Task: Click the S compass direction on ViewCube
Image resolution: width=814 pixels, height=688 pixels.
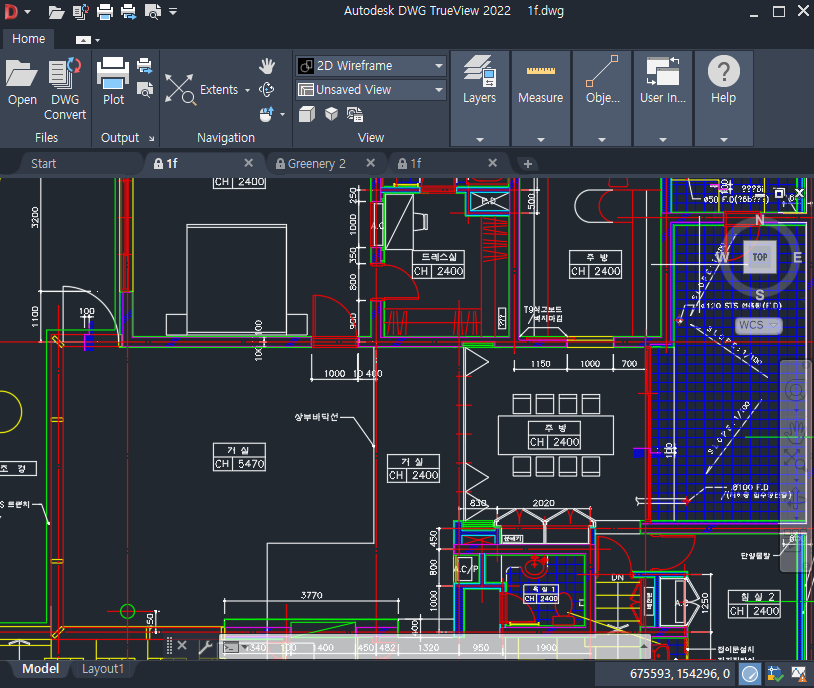Action: (760, 295)
